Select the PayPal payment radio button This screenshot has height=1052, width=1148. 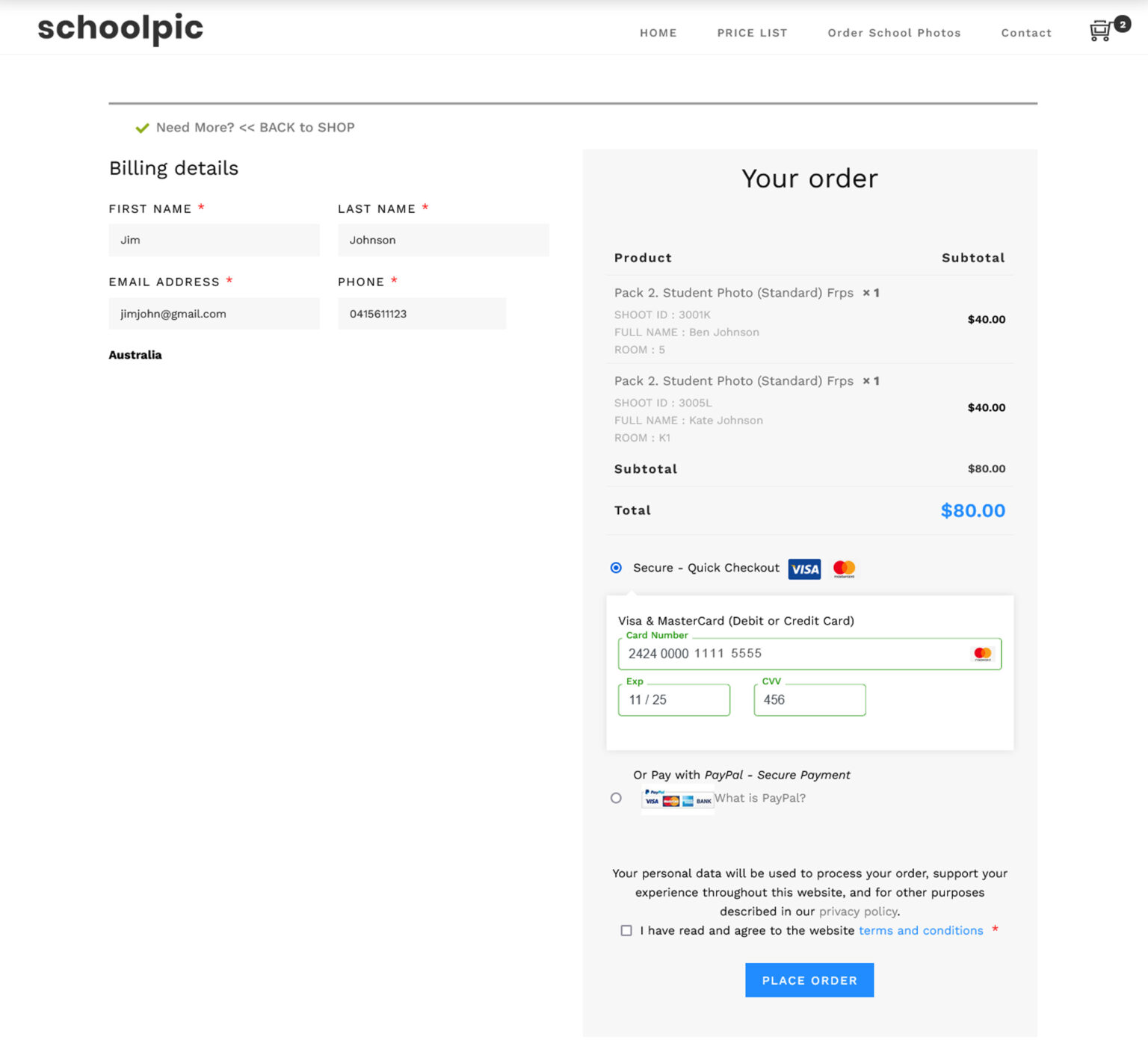click(616, 798)
